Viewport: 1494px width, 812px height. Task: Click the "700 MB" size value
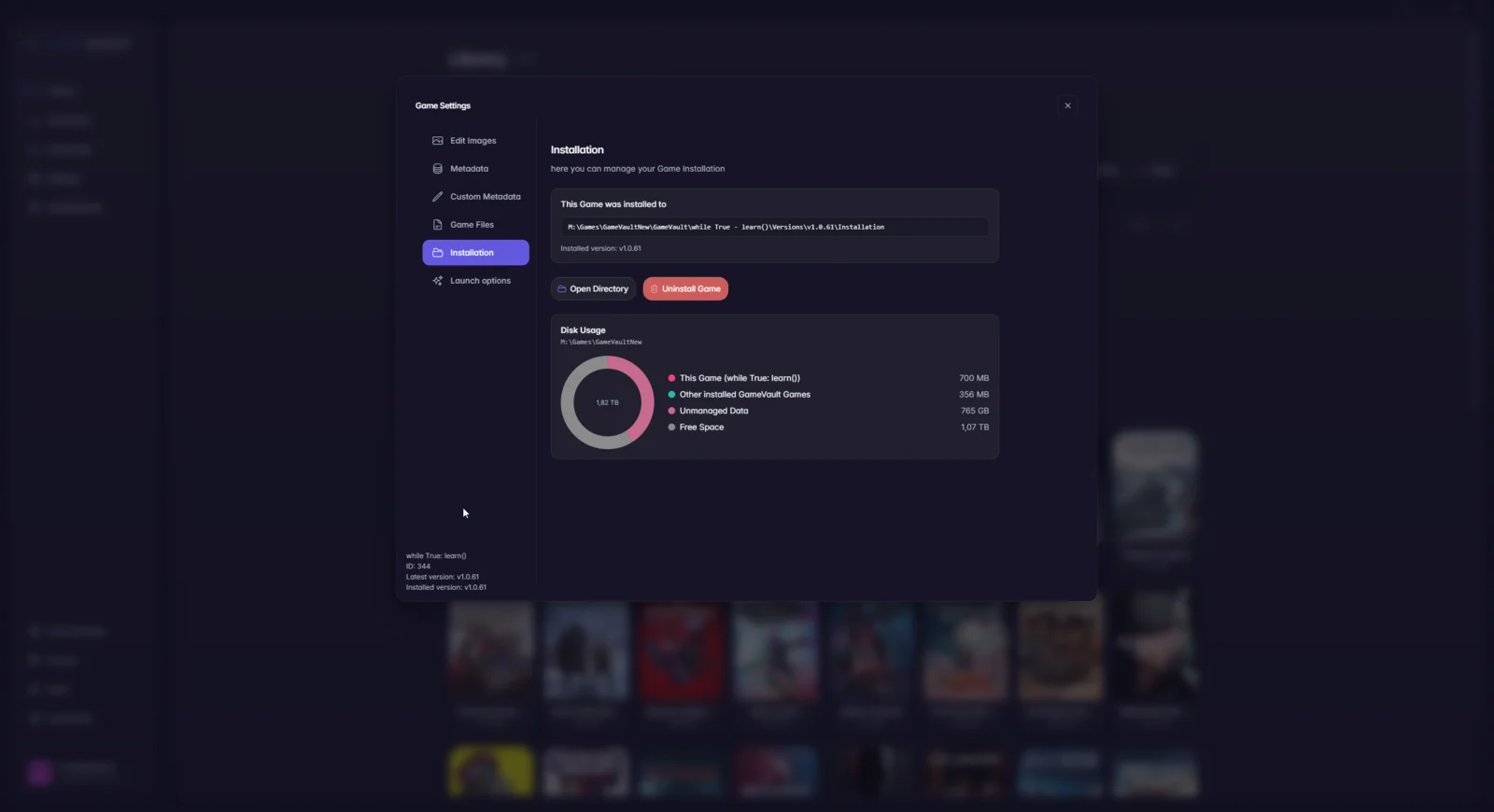click(x=974, y=378)
